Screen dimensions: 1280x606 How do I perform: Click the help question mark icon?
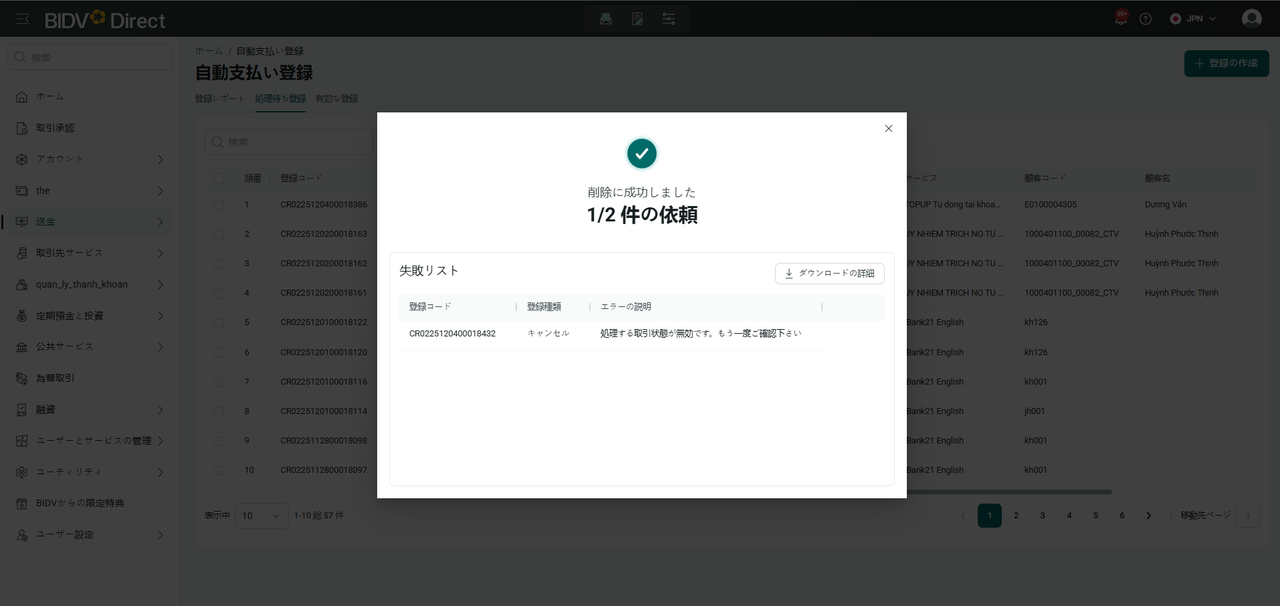pyautogui.click(x=1146, y=19)
